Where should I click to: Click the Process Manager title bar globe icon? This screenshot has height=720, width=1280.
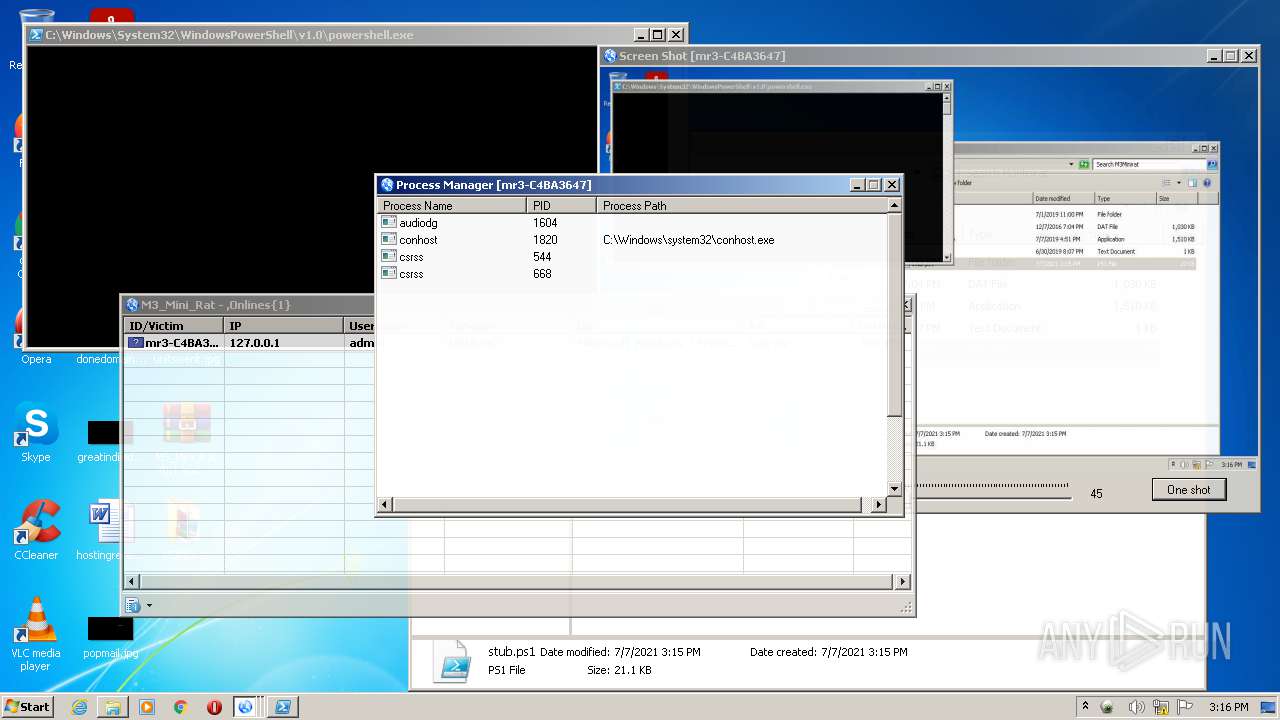click(387, 185)
